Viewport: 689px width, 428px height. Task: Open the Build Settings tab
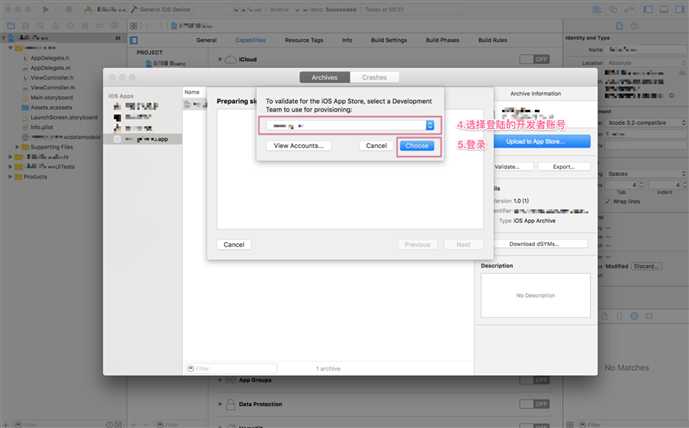389,40
